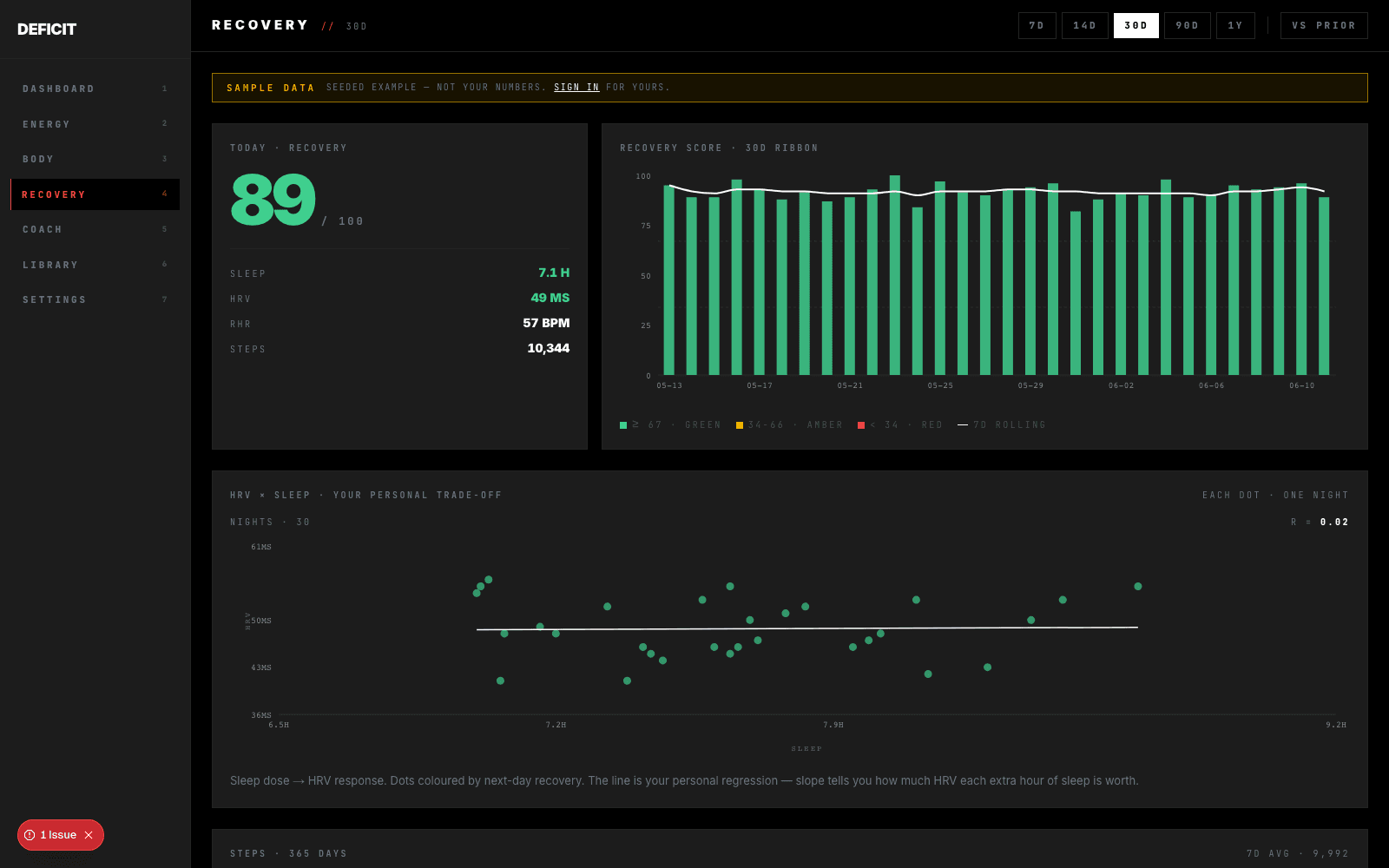Click the EACH DOT · ONE NIGHT label

coord(1275,496)
